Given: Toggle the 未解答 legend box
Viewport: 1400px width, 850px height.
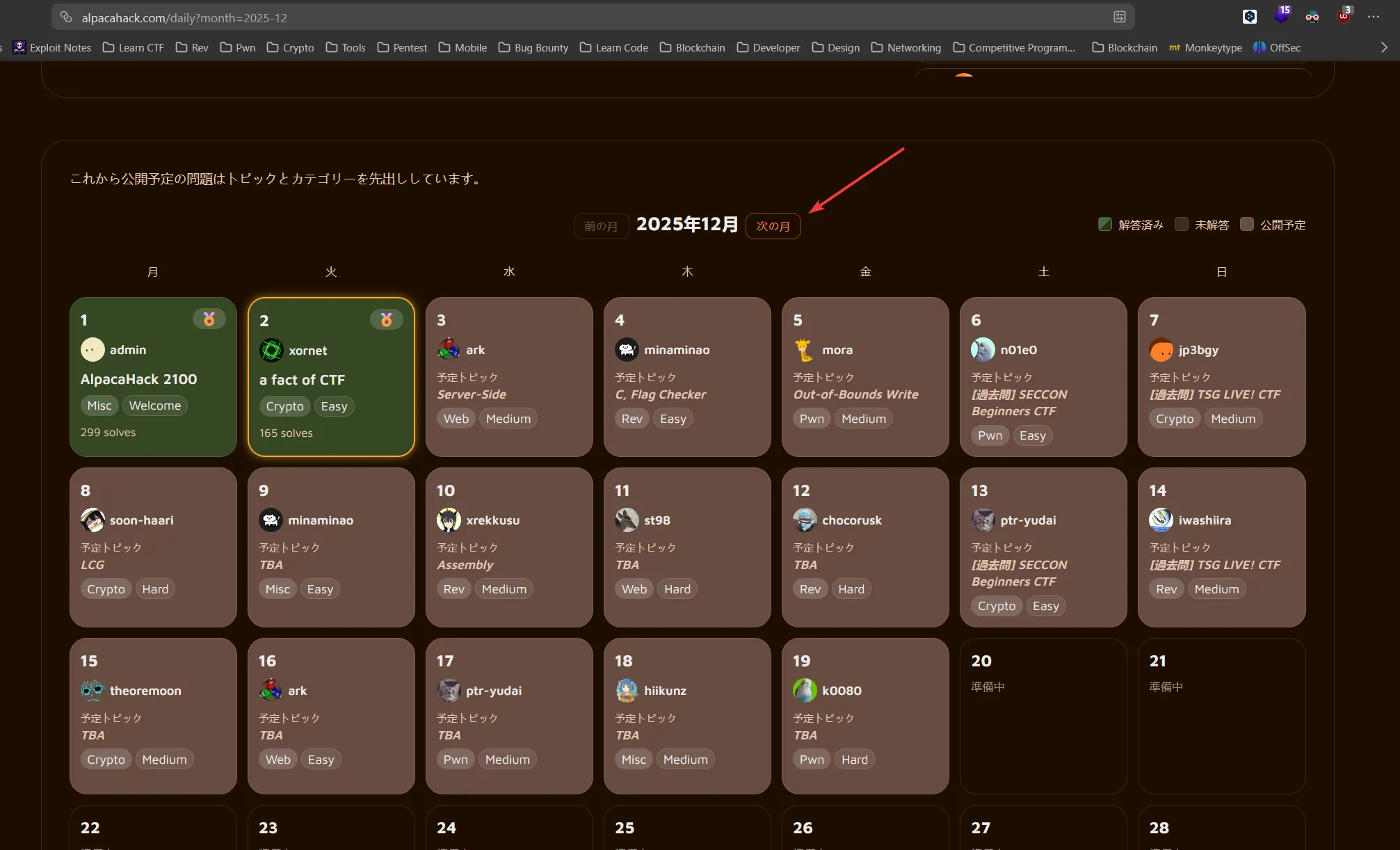Looking at the screenshot, I should coord(1182,224).
